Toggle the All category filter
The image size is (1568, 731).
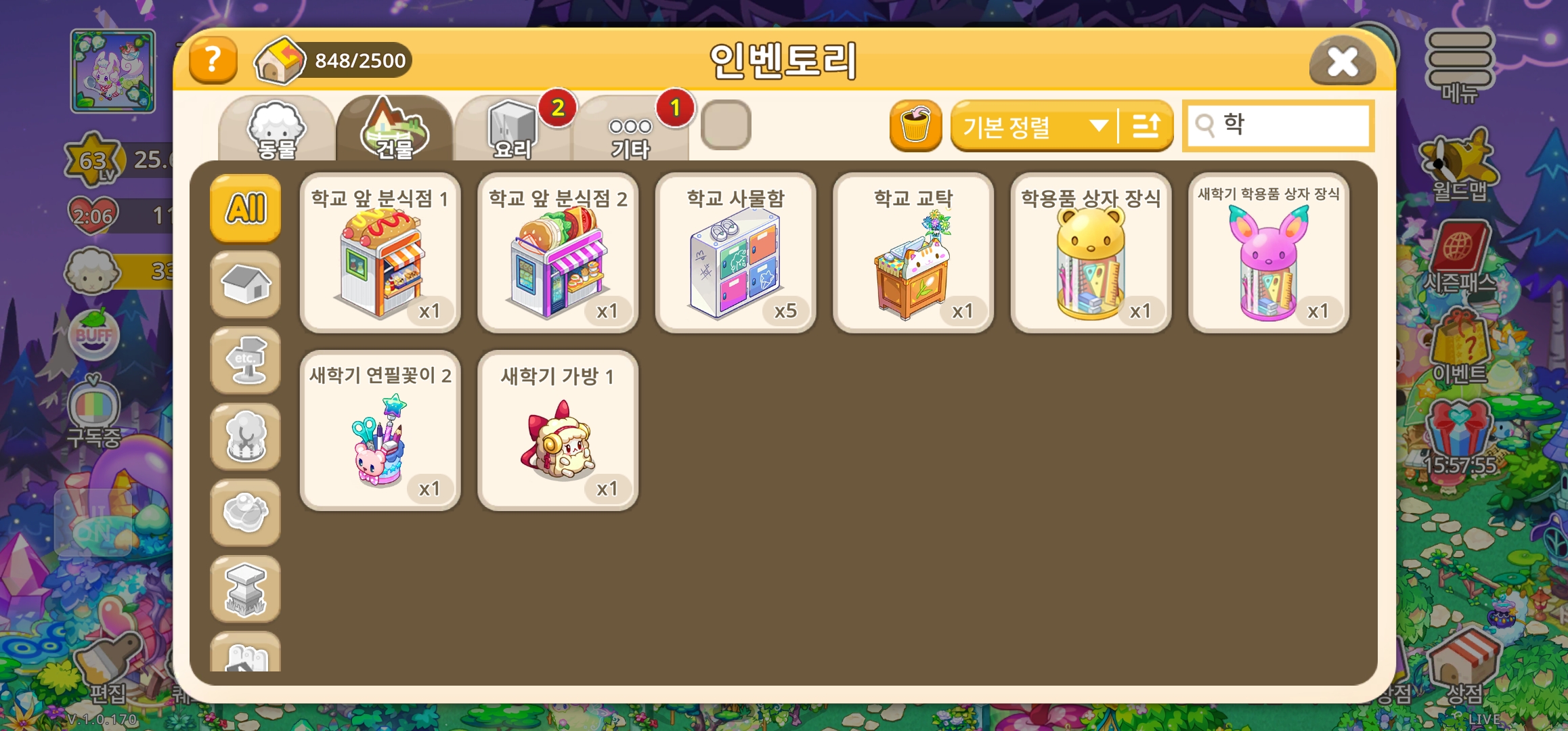point(245,208)
